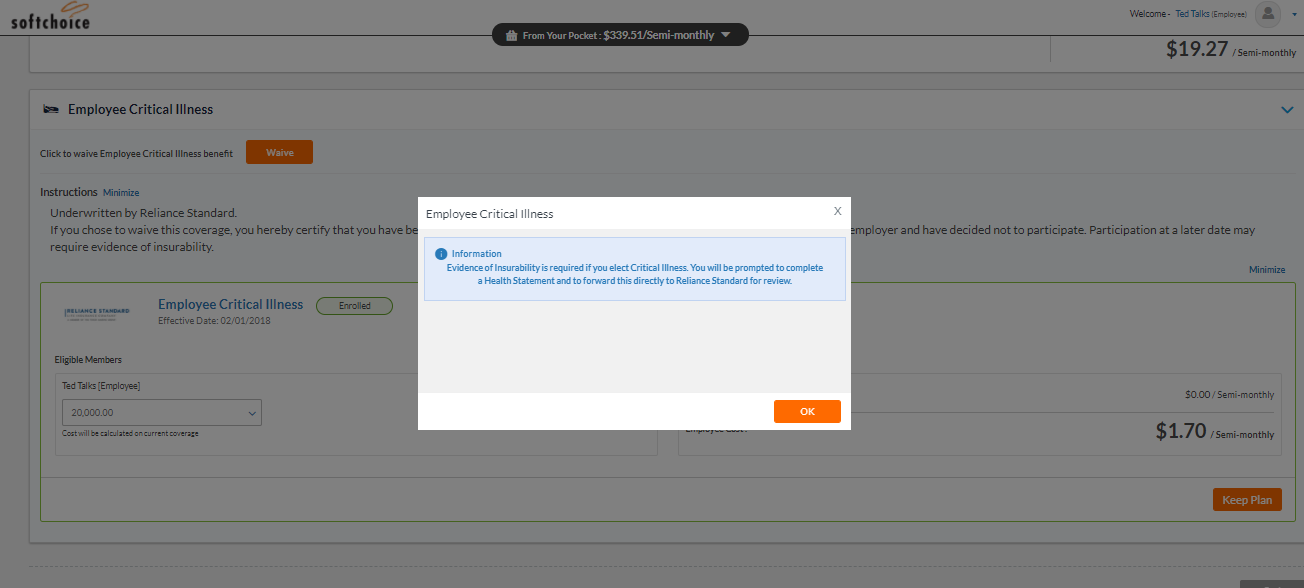Minimize the Instructions text
Viewport: 1304px width, 588px height.
[x=121, y=193]
